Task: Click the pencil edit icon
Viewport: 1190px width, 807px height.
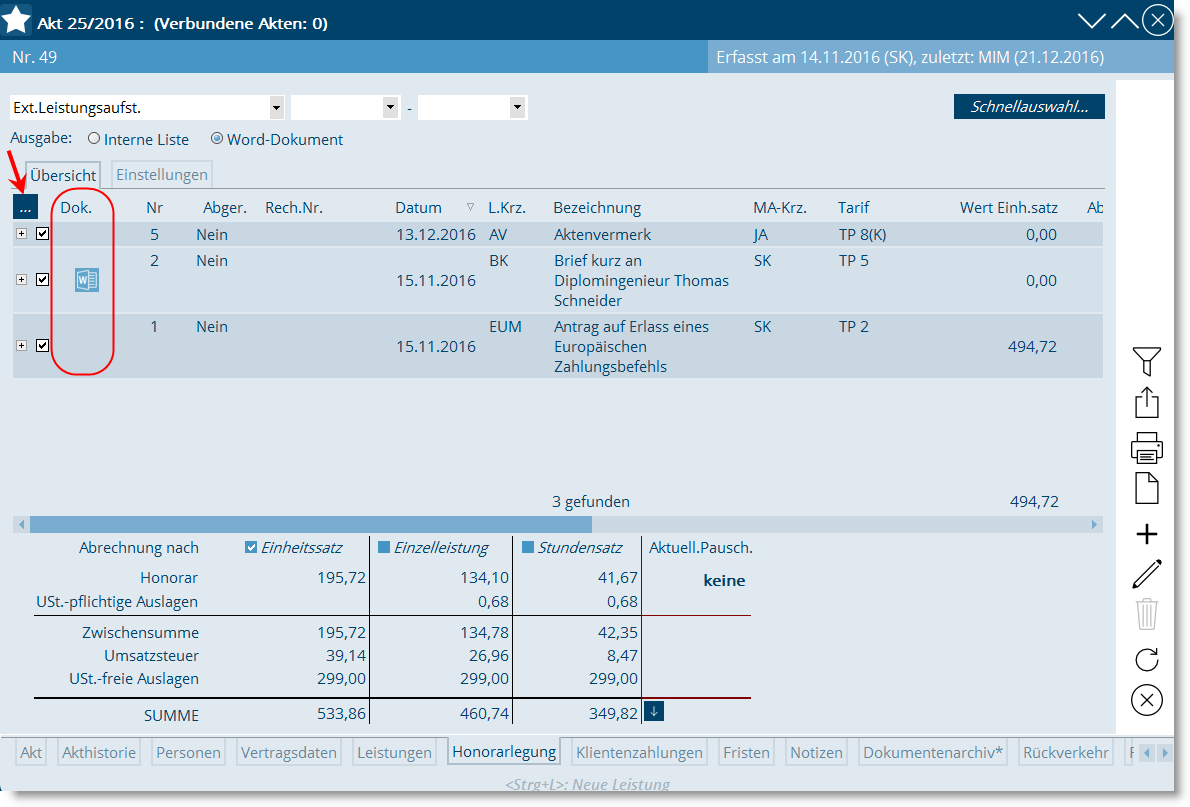Action: [x=1147, y=574]
